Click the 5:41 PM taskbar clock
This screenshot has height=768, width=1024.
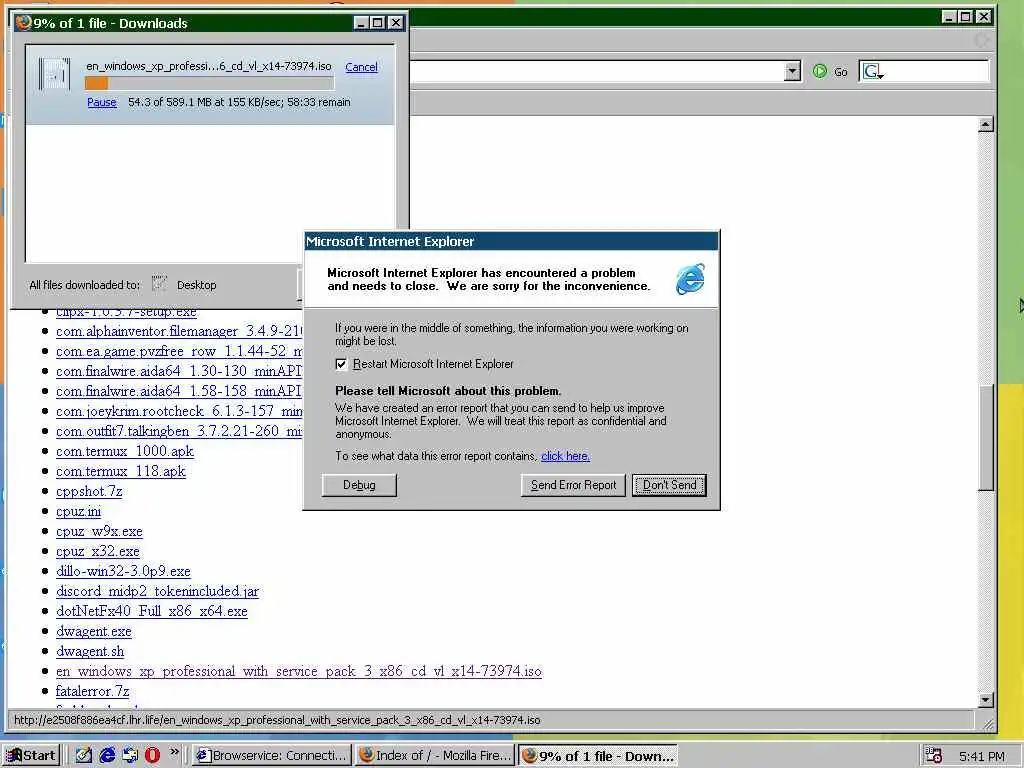(982, 756)
